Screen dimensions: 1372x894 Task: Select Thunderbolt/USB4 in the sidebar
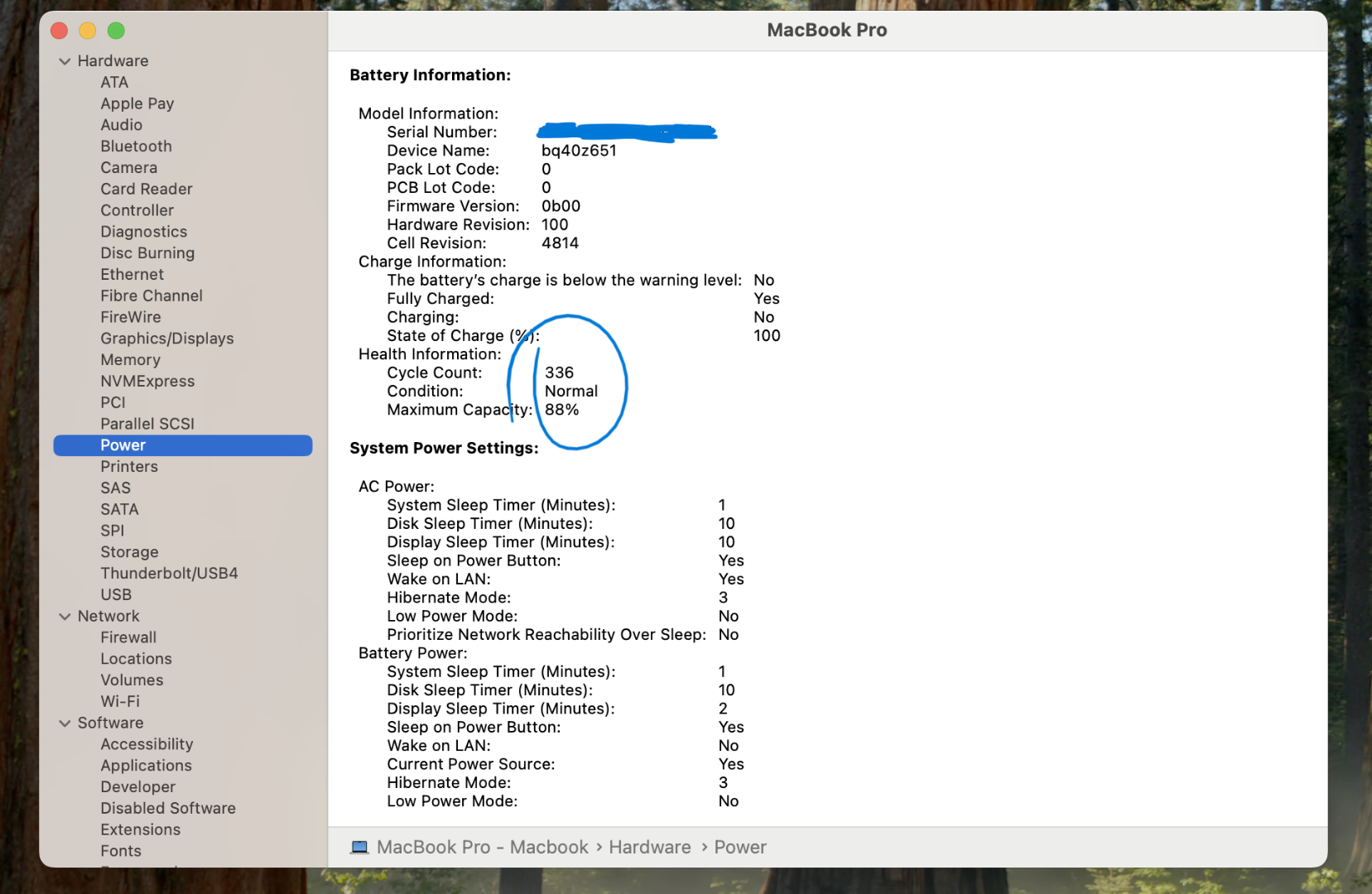pos(170,574)
